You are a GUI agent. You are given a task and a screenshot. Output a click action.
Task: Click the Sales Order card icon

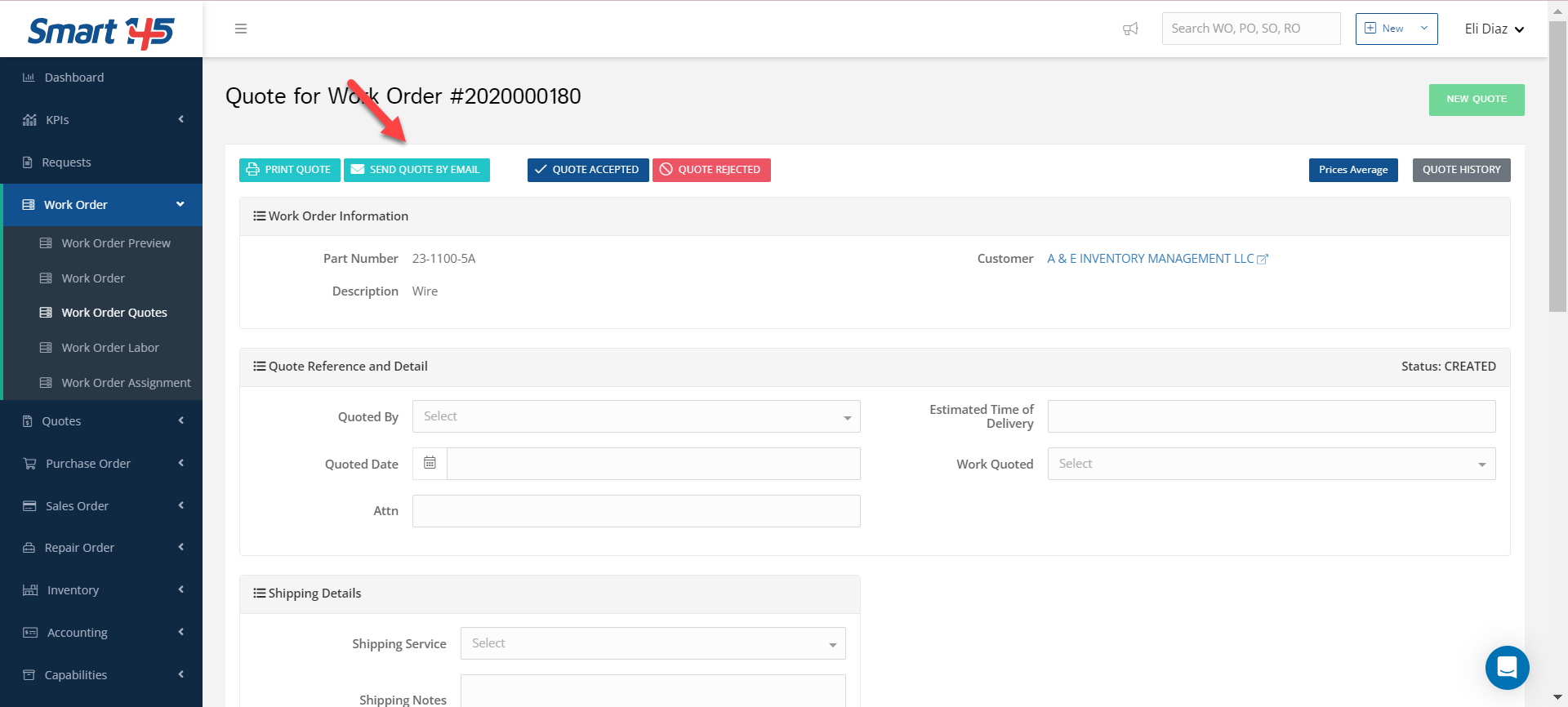pyautogui.click(x=29, y=506)
